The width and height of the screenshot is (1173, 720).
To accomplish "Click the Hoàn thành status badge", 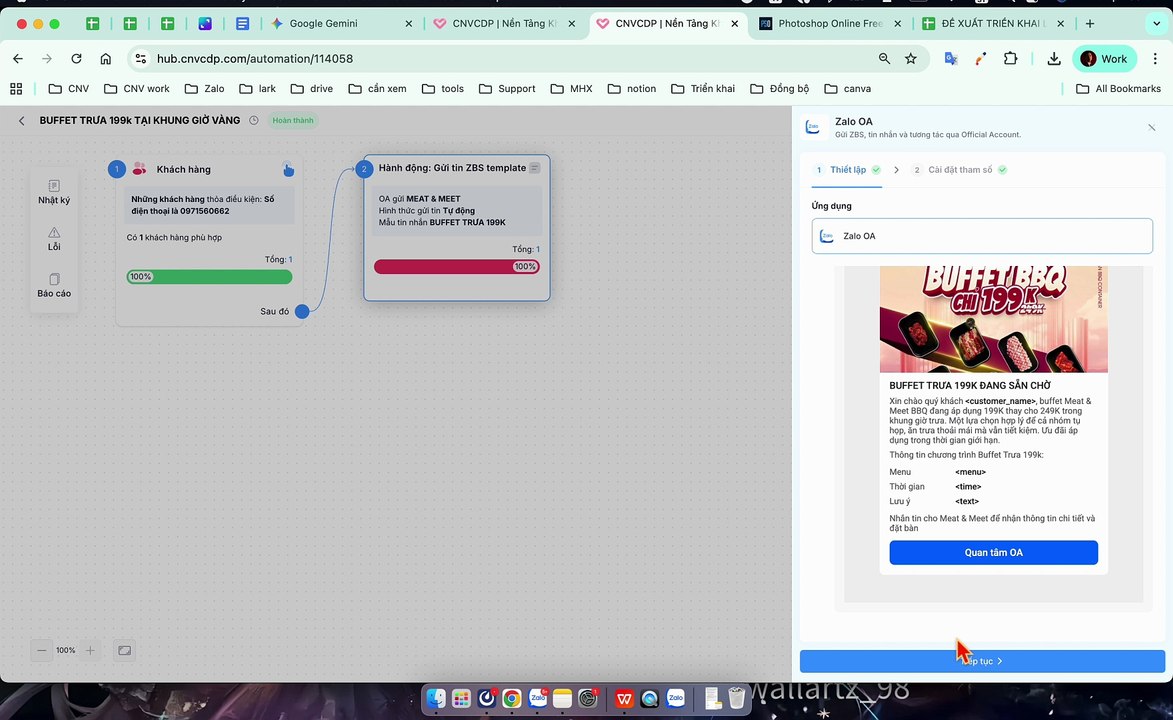I will (x=293, y=120).
